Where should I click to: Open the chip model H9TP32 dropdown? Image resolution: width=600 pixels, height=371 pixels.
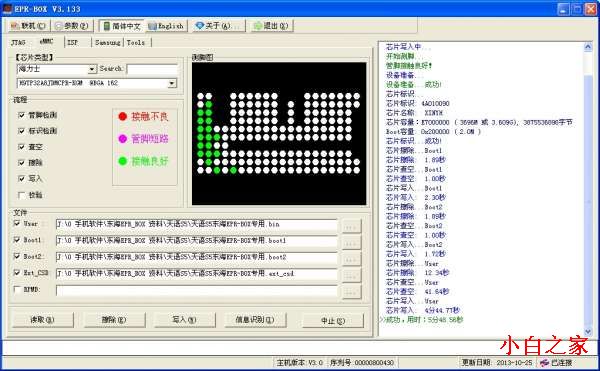(x=172, y=83)
